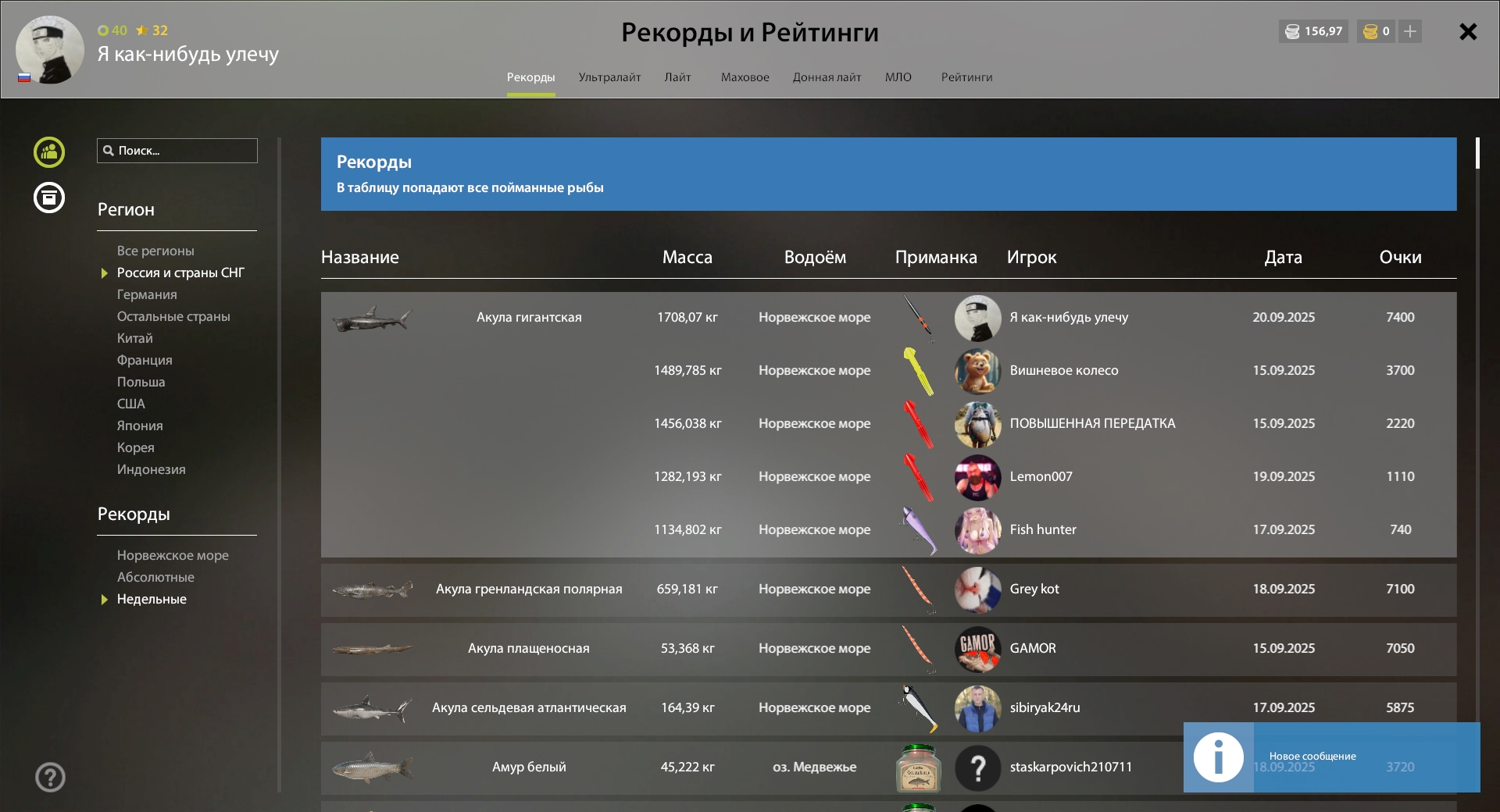The image size is (1500, 812).
Task: Click the Масса column header
Action: 687,258
